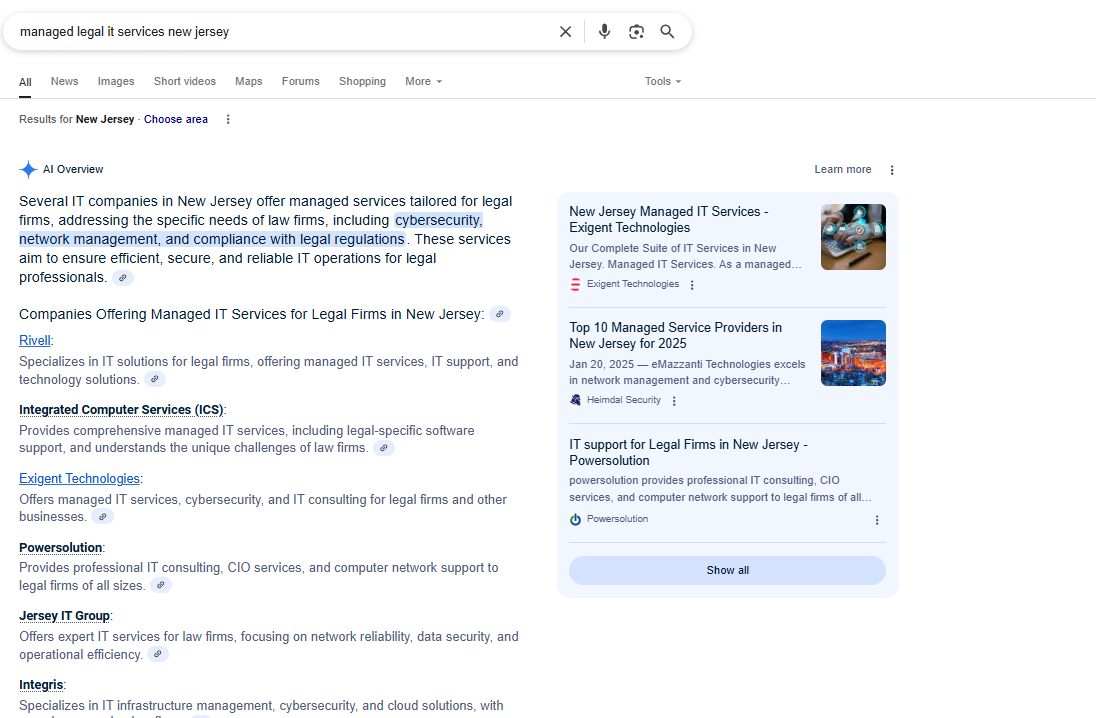
Task: Open source link icon for ICS description
Action: (384, 448)
